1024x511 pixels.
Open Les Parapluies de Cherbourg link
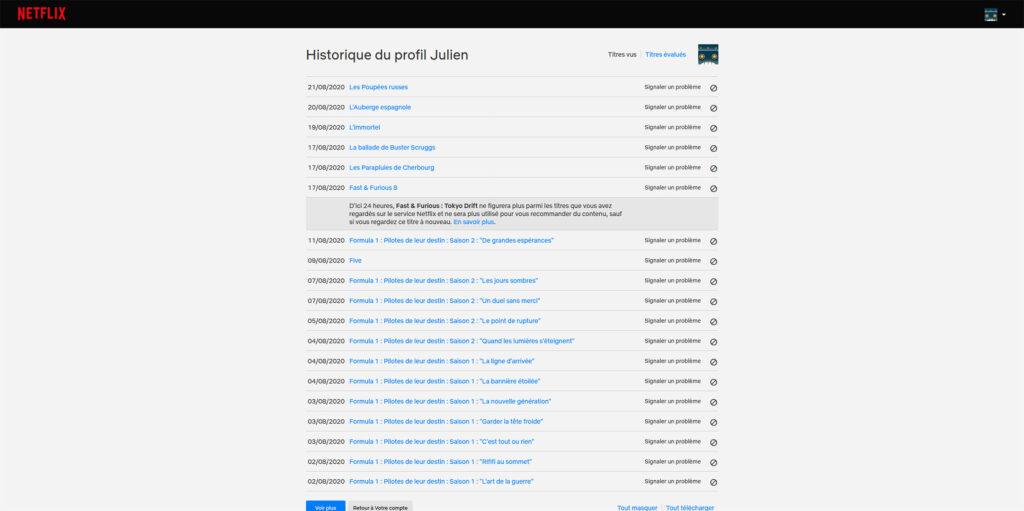point(392,167)
